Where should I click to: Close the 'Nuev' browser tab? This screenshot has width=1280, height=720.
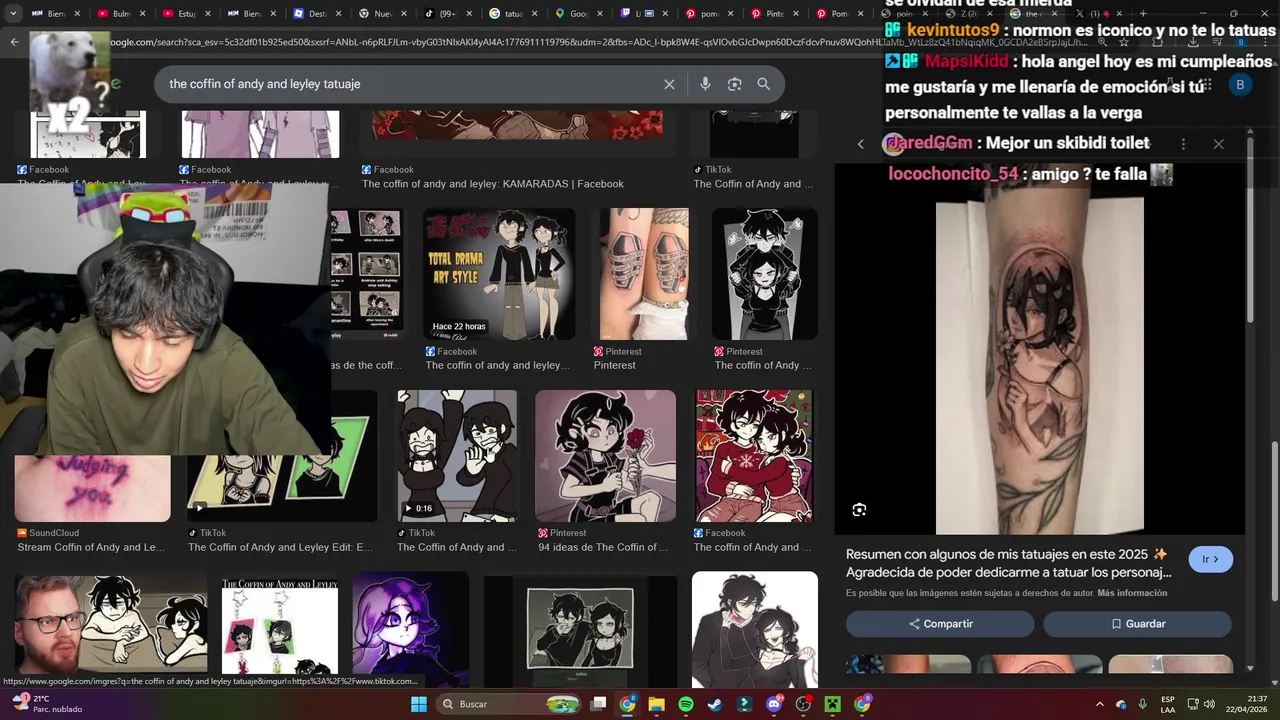[x=404, y=14]
